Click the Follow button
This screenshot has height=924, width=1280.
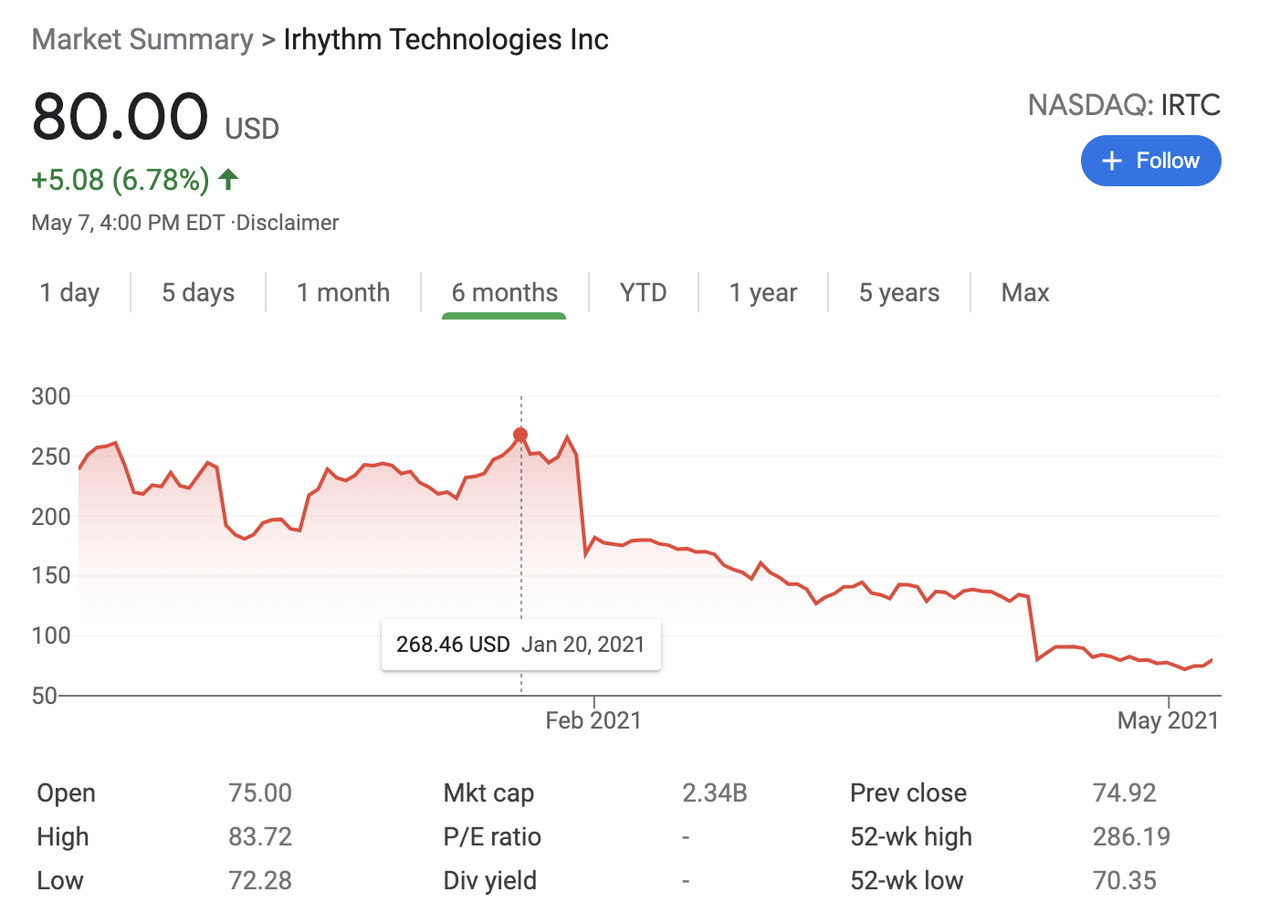[1150, 161]
